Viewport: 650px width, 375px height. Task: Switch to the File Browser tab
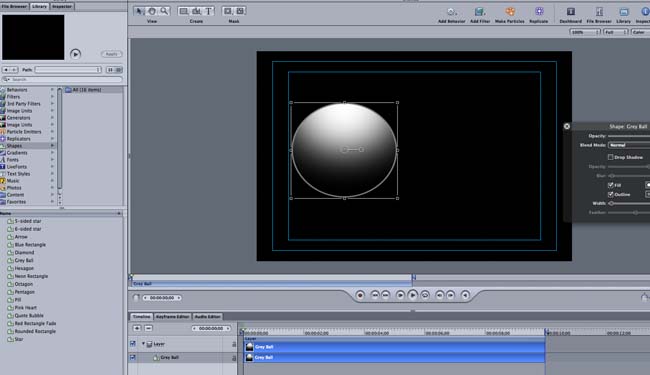(15, 6)
